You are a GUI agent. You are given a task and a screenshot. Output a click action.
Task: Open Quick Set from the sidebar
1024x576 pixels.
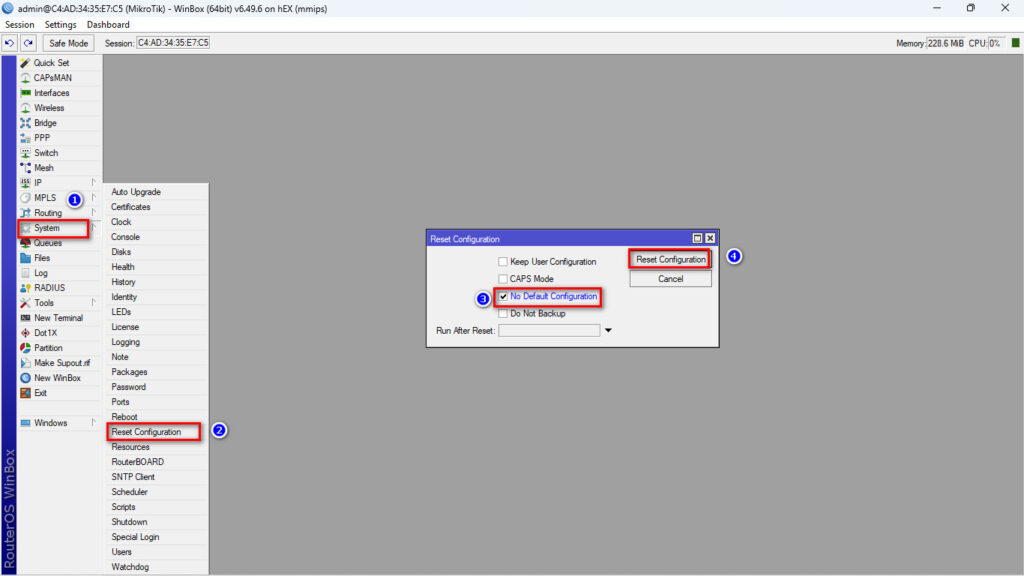(51, 63)
